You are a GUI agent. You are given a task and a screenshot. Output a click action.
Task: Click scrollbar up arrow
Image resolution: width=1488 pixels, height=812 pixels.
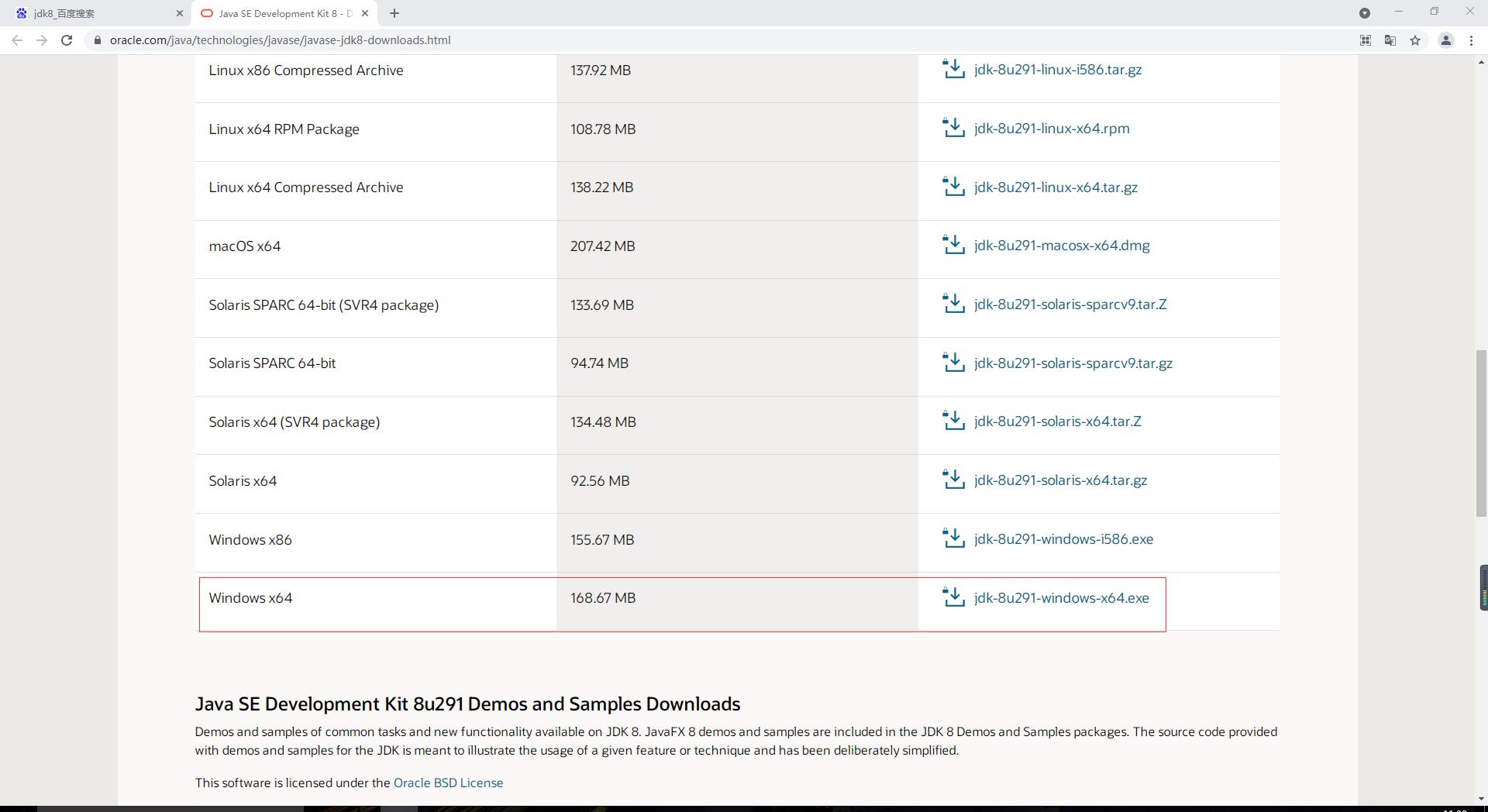pyautogui.click(x=1481, y=61)
